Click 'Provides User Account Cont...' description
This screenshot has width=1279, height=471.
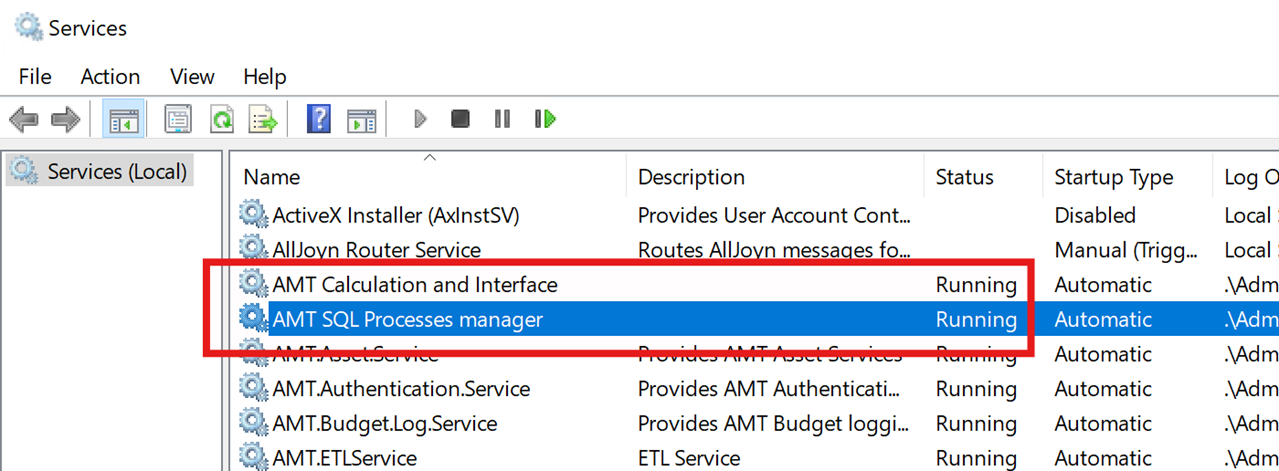coord(774,215)
